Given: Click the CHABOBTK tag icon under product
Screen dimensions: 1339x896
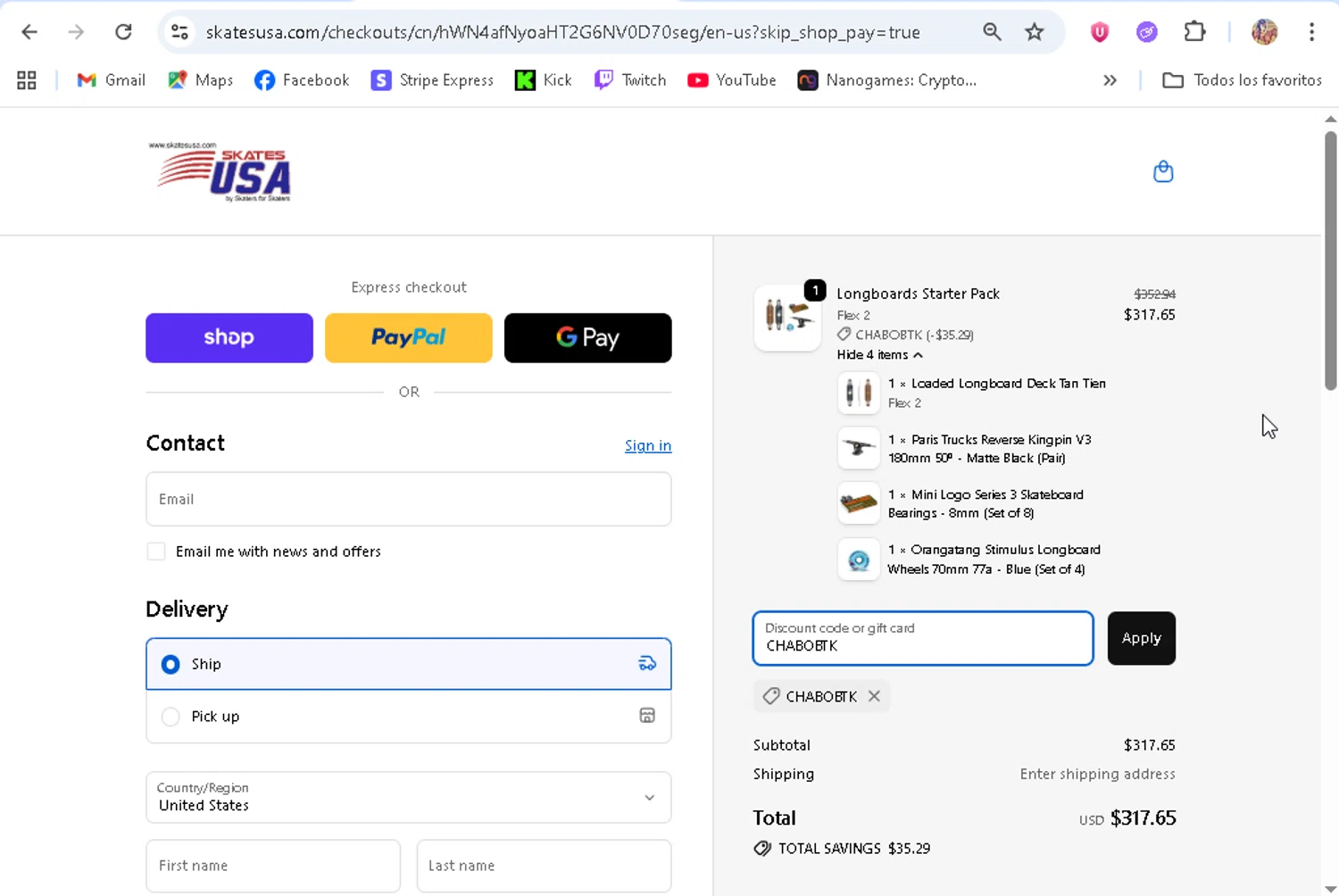Looking at the screenshot, I should click(844, 335).
